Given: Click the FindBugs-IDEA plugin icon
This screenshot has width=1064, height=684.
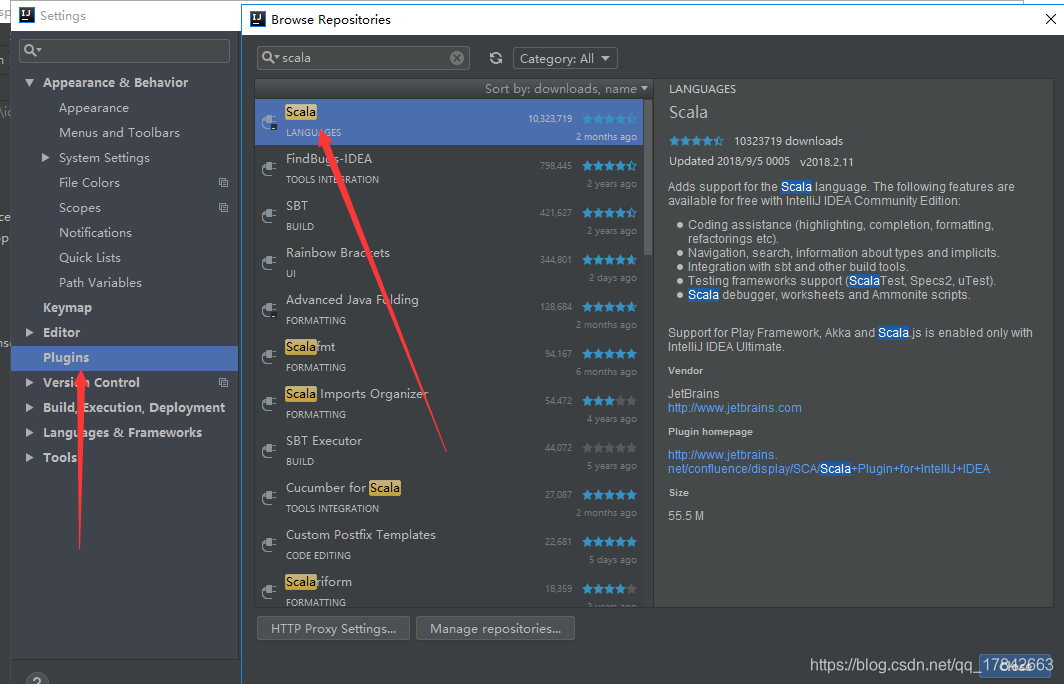Looking at the screenshot, I should 269,169.
